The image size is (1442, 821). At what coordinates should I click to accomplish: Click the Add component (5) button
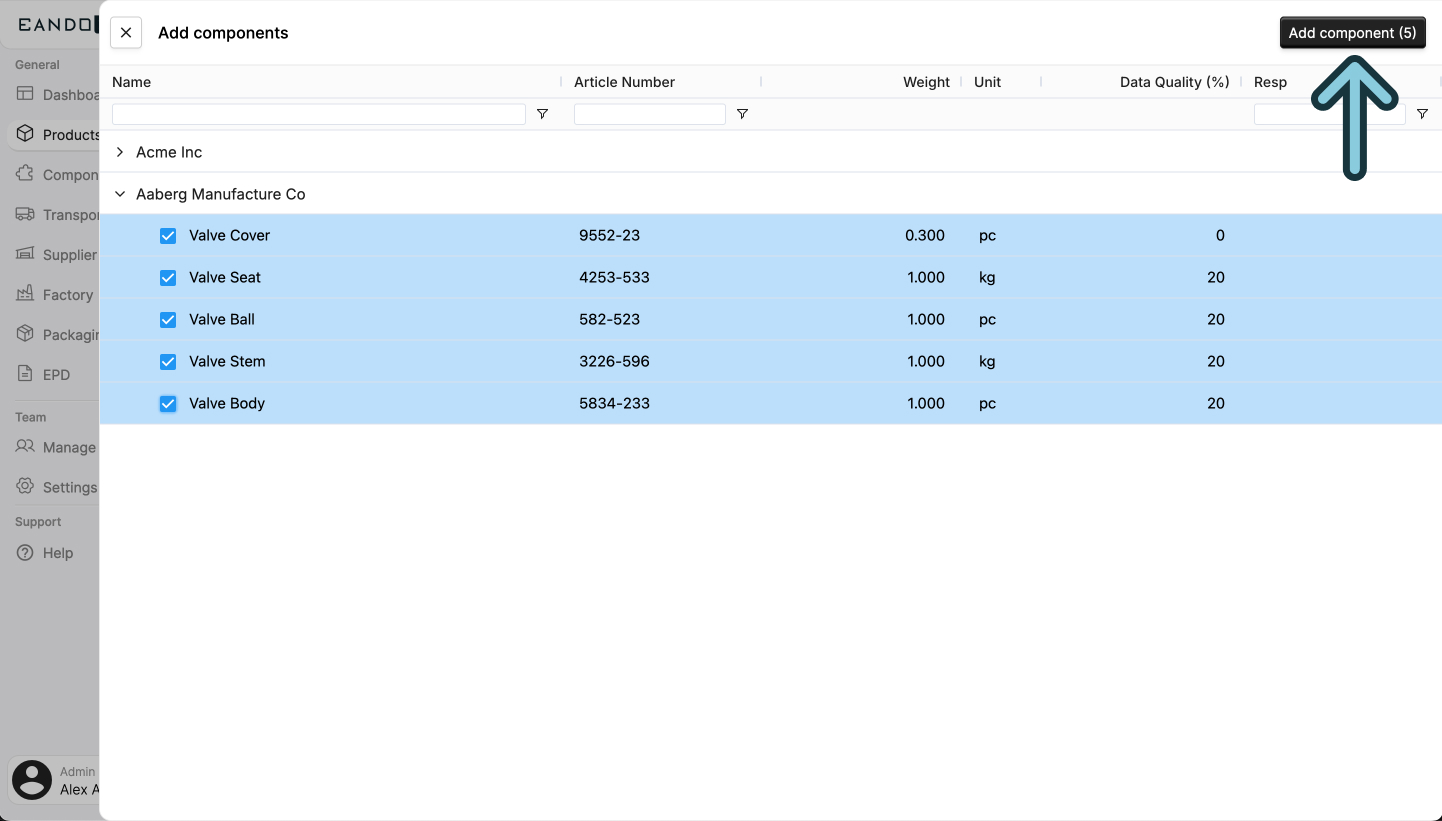[x=1352, y=32]
